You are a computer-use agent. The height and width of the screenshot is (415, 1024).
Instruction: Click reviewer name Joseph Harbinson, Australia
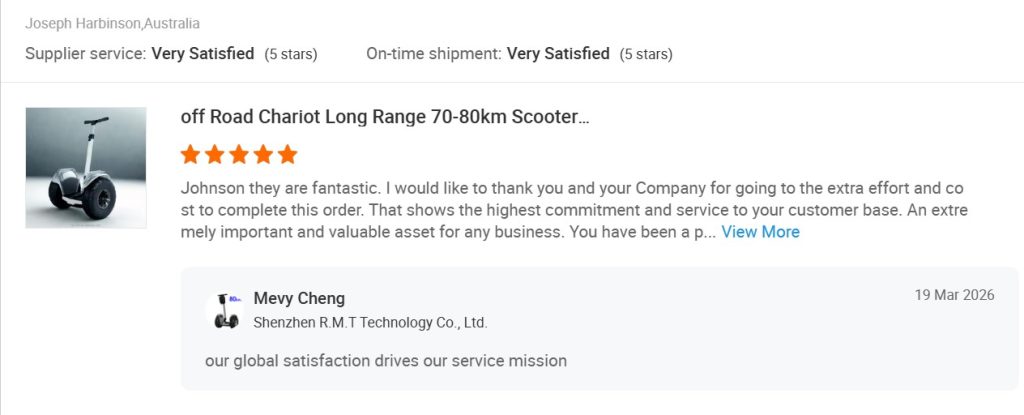pos(112,23)
